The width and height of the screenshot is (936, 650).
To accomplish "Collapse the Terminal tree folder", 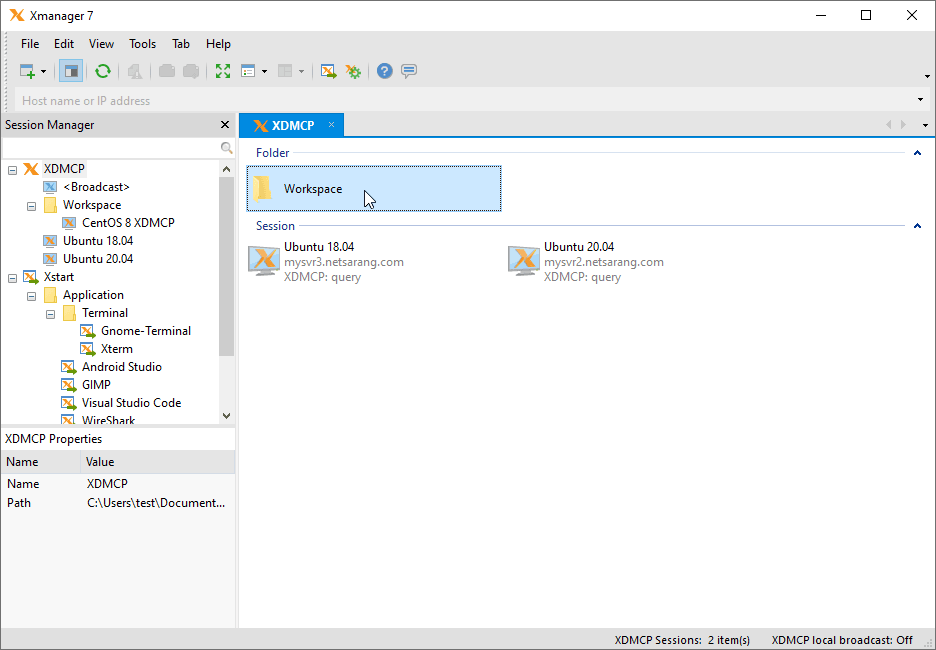I will 51,314.
